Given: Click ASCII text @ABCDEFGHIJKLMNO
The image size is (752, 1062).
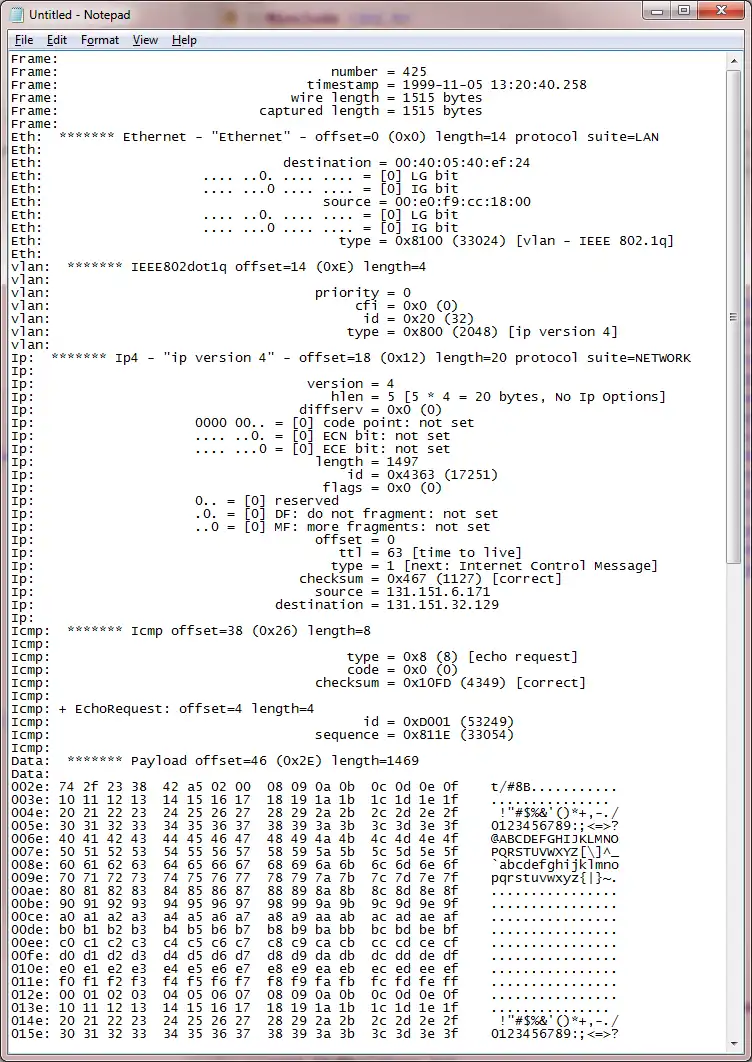Looking at the screenshot, I should 555,839.
